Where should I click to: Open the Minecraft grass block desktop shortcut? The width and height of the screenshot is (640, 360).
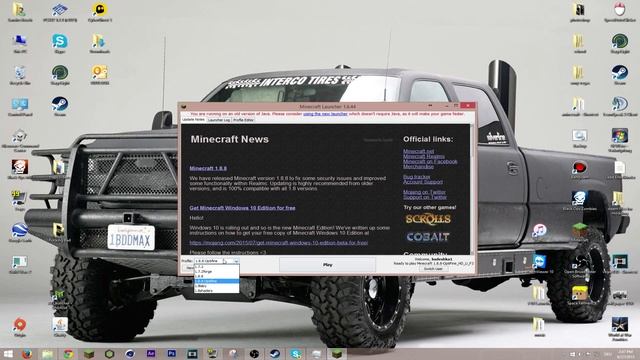click(579, 232)
